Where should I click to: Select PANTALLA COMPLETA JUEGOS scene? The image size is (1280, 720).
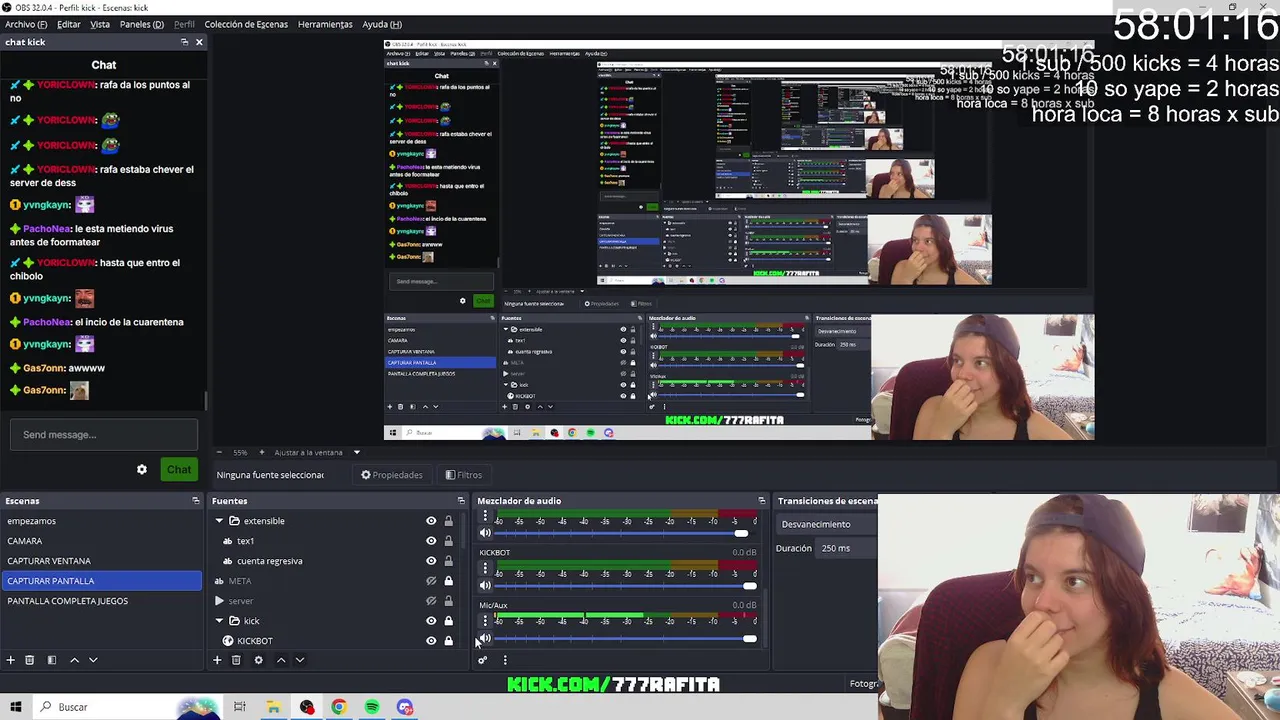tap(102, 601)
